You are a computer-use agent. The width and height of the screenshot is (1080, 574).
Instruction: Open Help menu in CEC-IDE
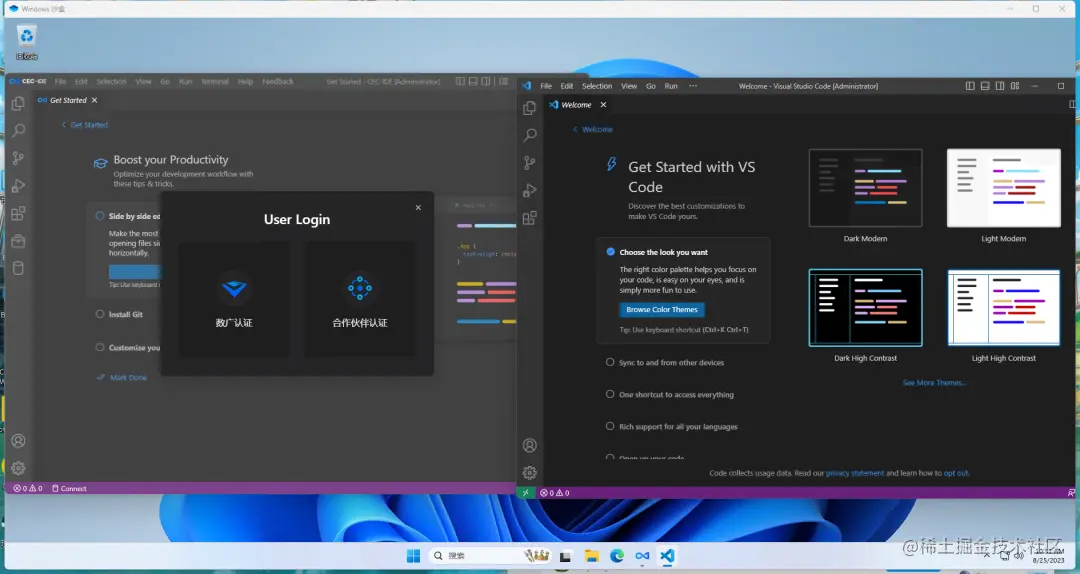245,81
